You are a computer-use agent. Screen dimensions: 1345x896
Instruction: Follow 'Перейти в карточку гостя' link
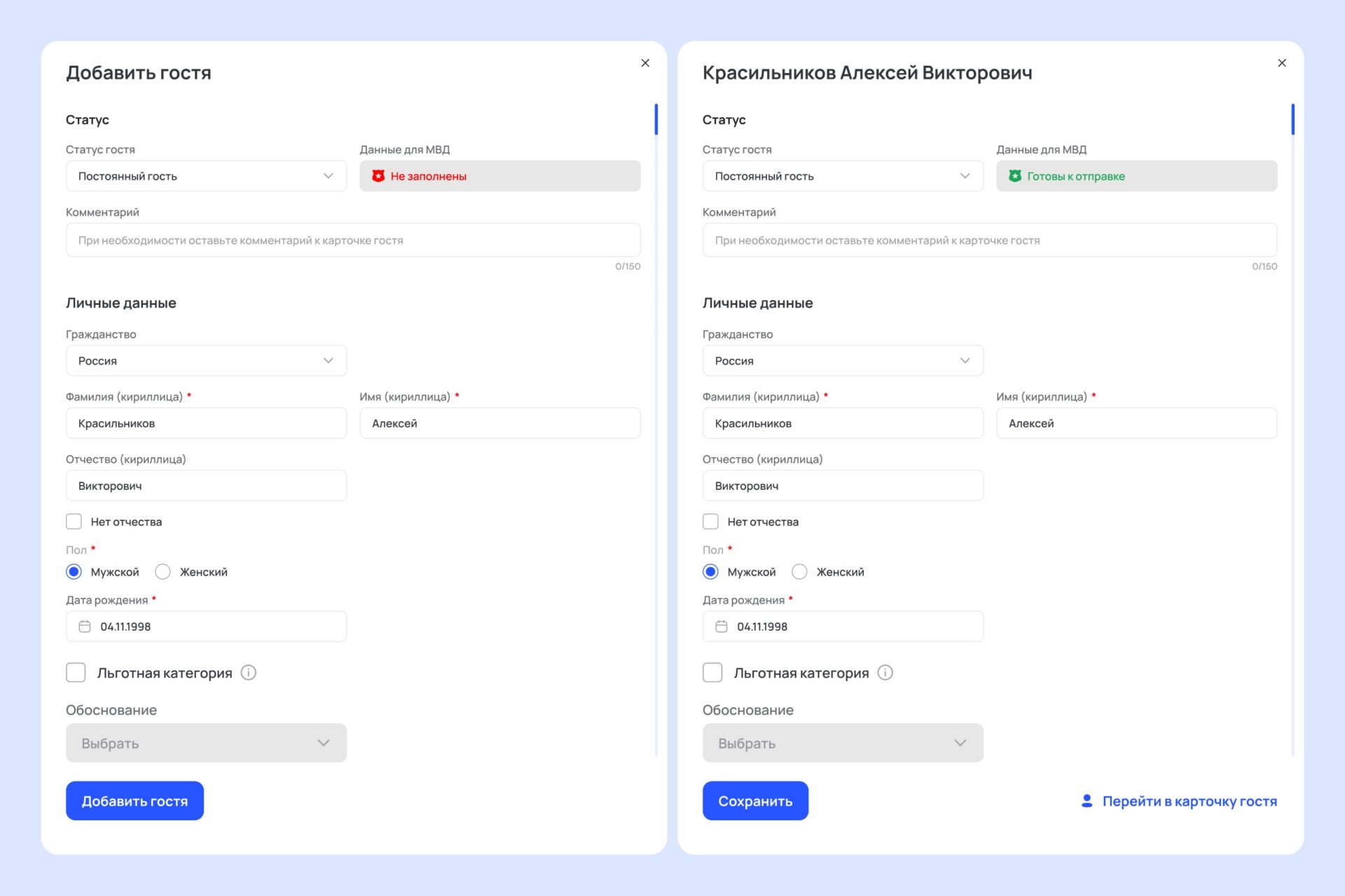(x=1189, y=801)
